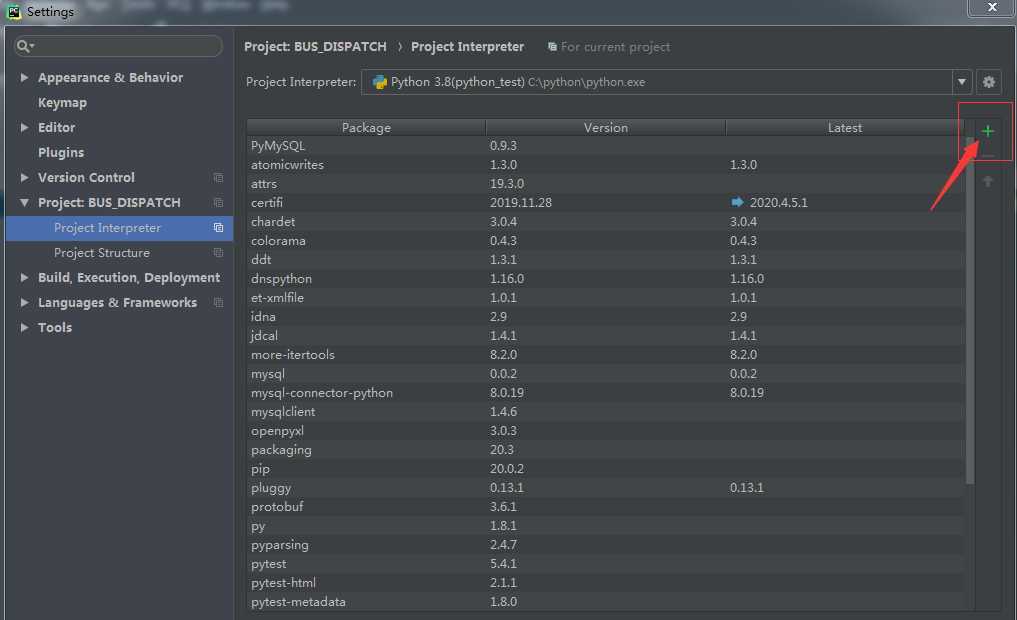
Task: Click project-level icon beside Languages & Frameworks
Action: pyautogui.click(x=219, y=303)
